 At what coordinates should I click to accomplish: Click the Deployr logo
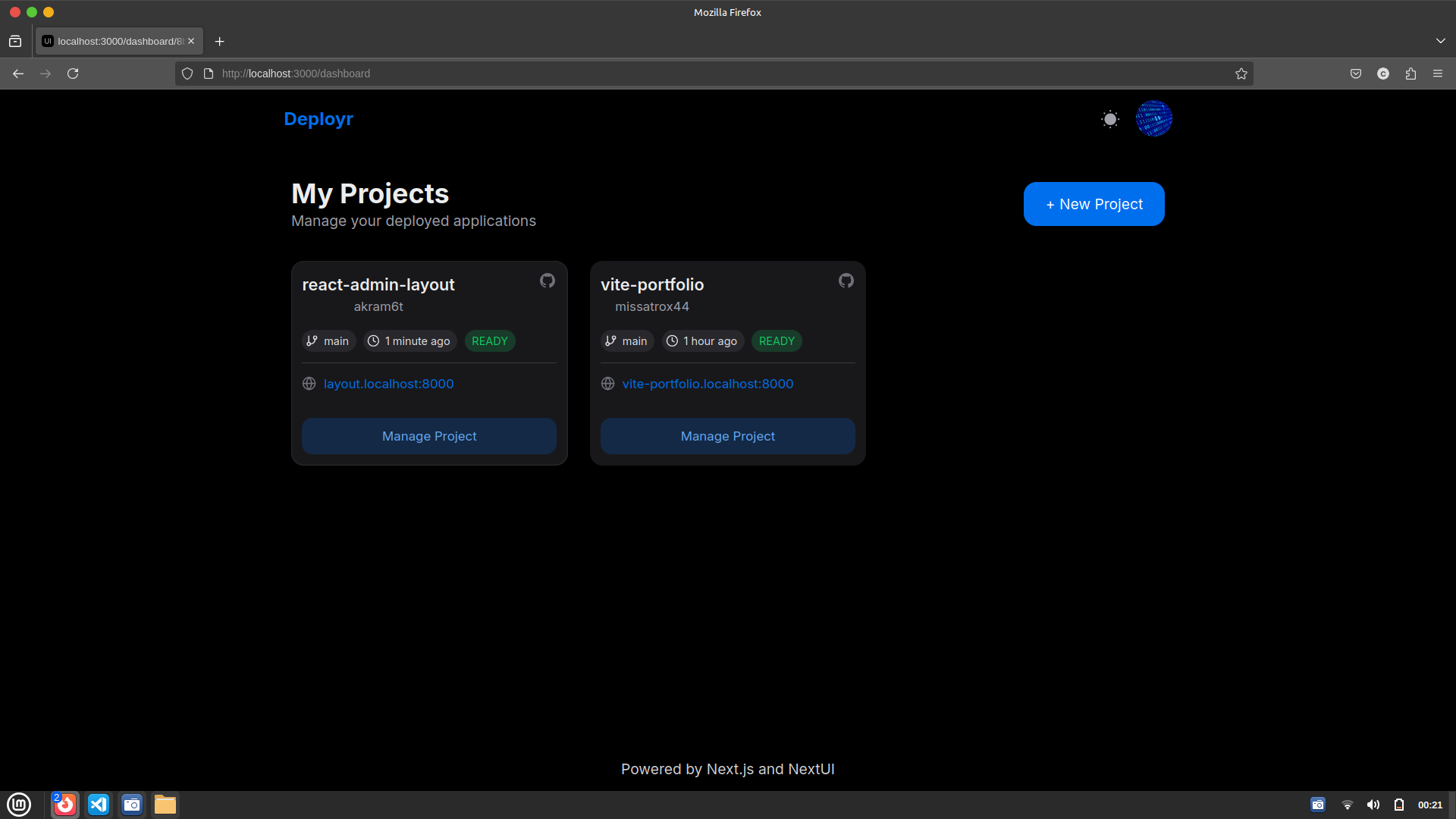tap(318, 119)
